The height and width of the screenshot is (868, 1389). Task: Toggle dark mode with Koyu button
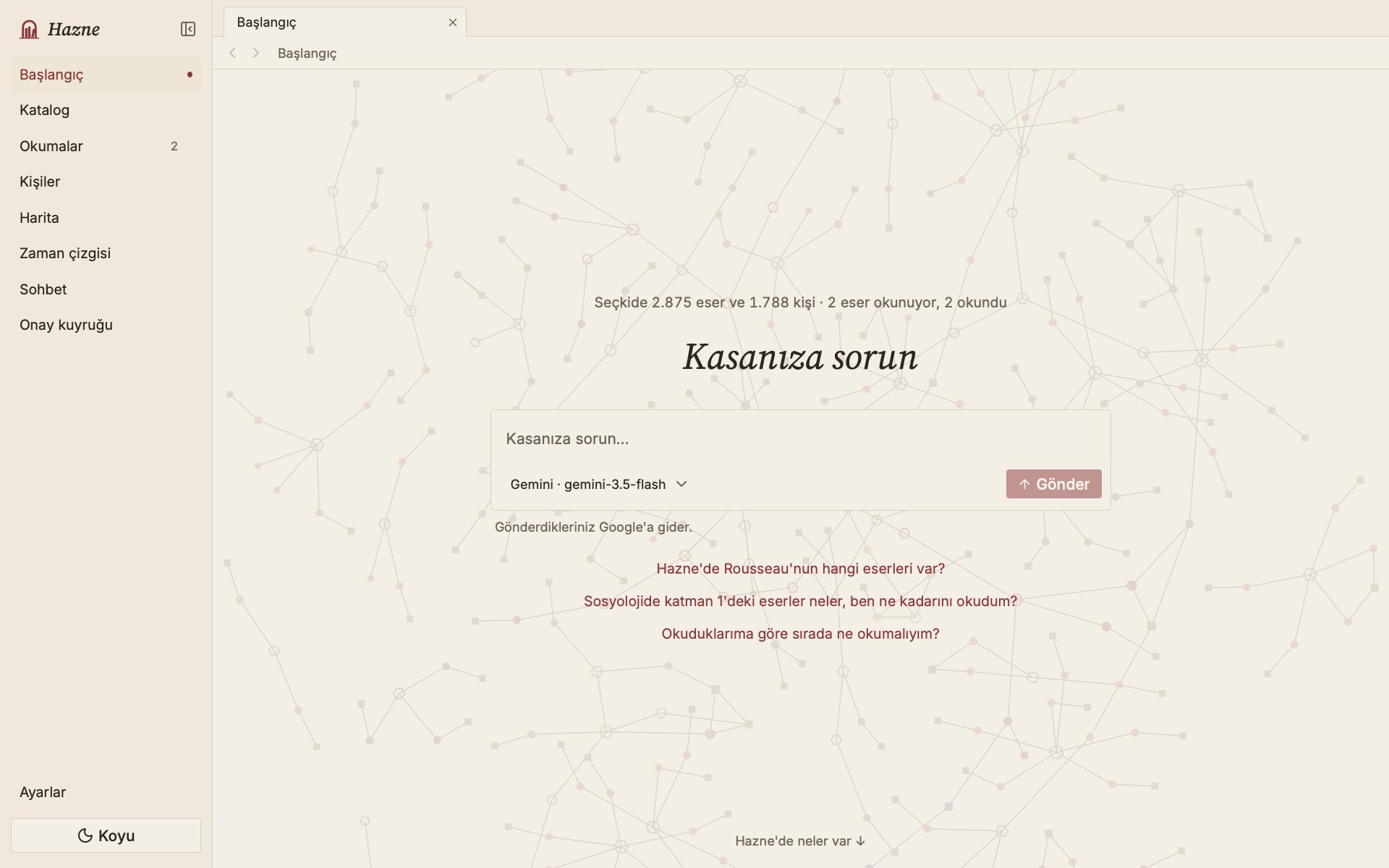click(x=106, y=835)
